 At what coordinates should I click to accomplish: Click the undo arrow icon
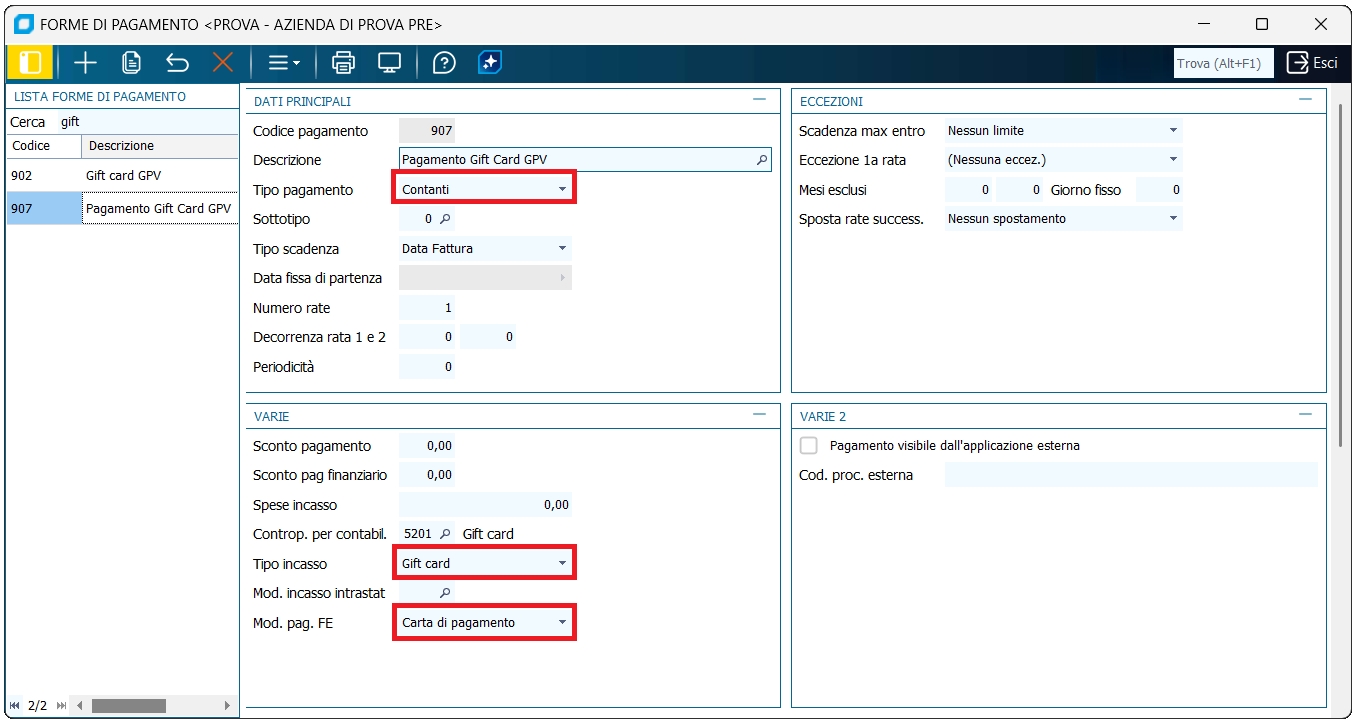177,63
